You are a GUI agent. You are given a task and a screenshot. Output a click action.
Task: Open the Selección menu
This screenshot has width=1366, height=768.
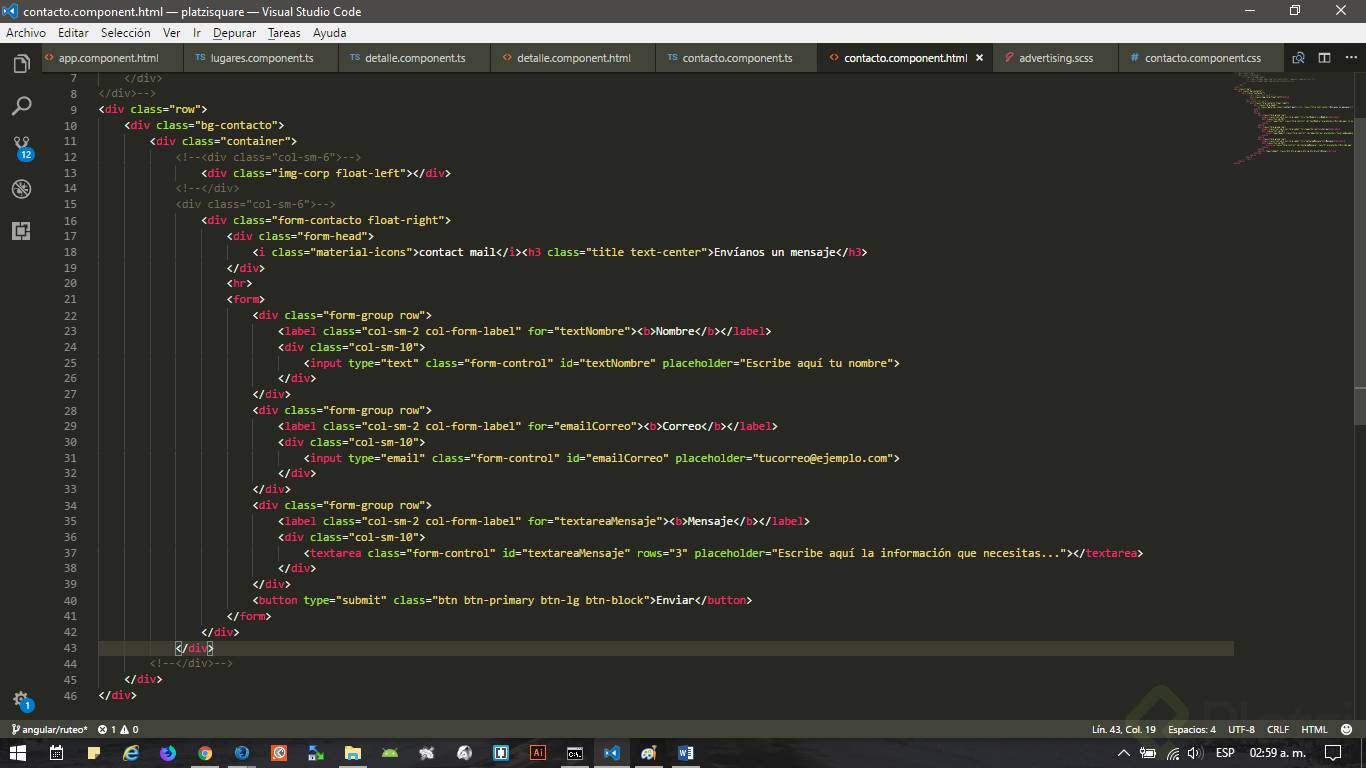[126, 33]
